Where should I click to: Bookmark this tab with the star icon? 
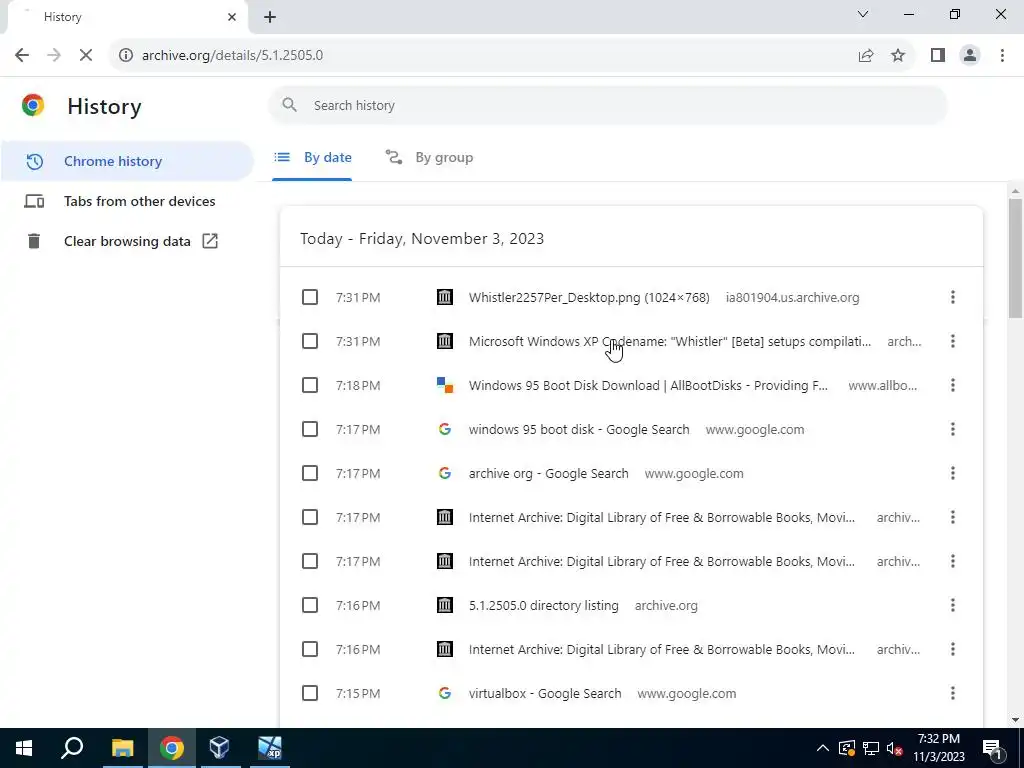(898, 56)
